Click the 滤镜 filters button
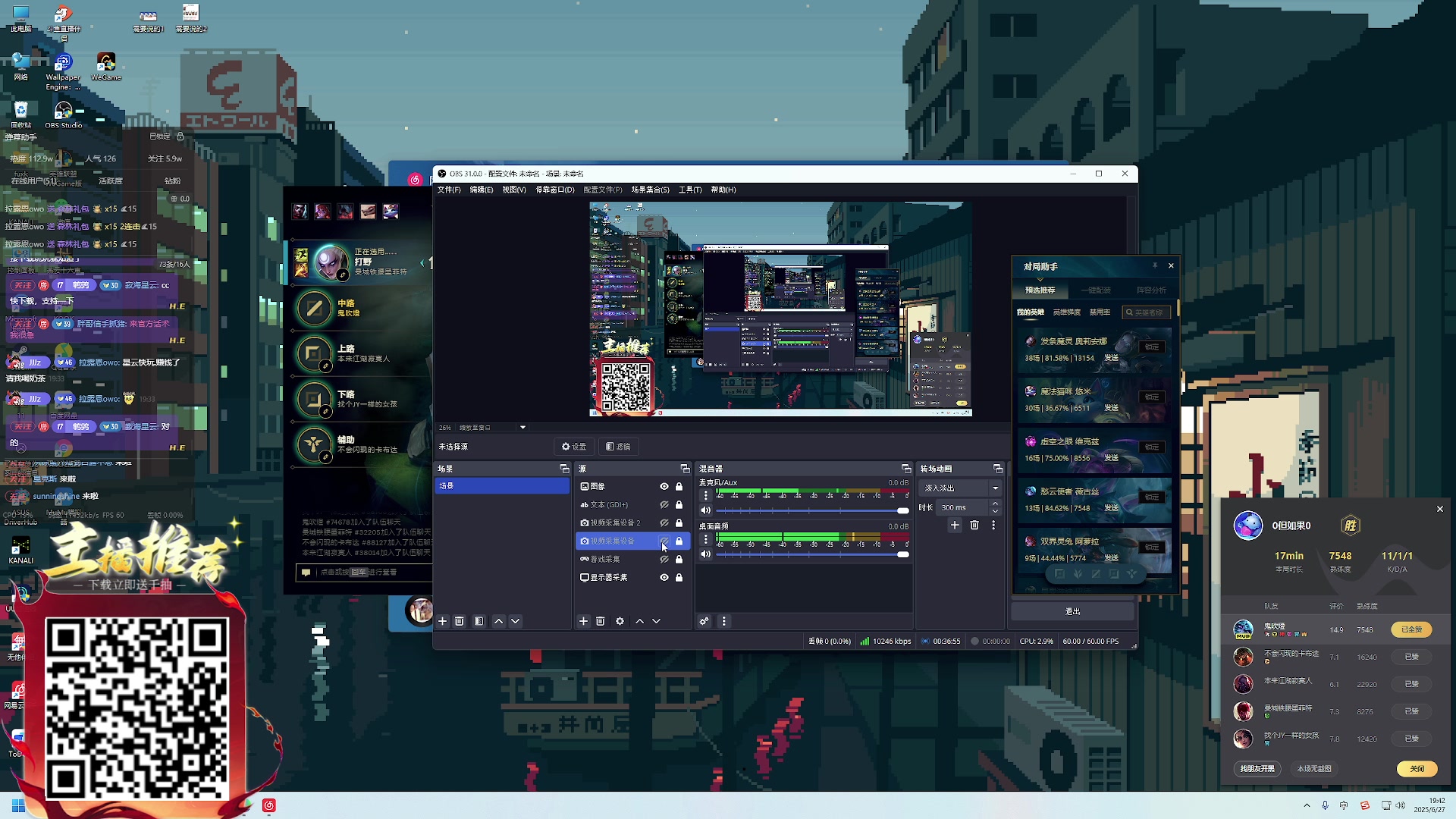1456x819 pixels. pyautogui.click(x=618, y=447)
